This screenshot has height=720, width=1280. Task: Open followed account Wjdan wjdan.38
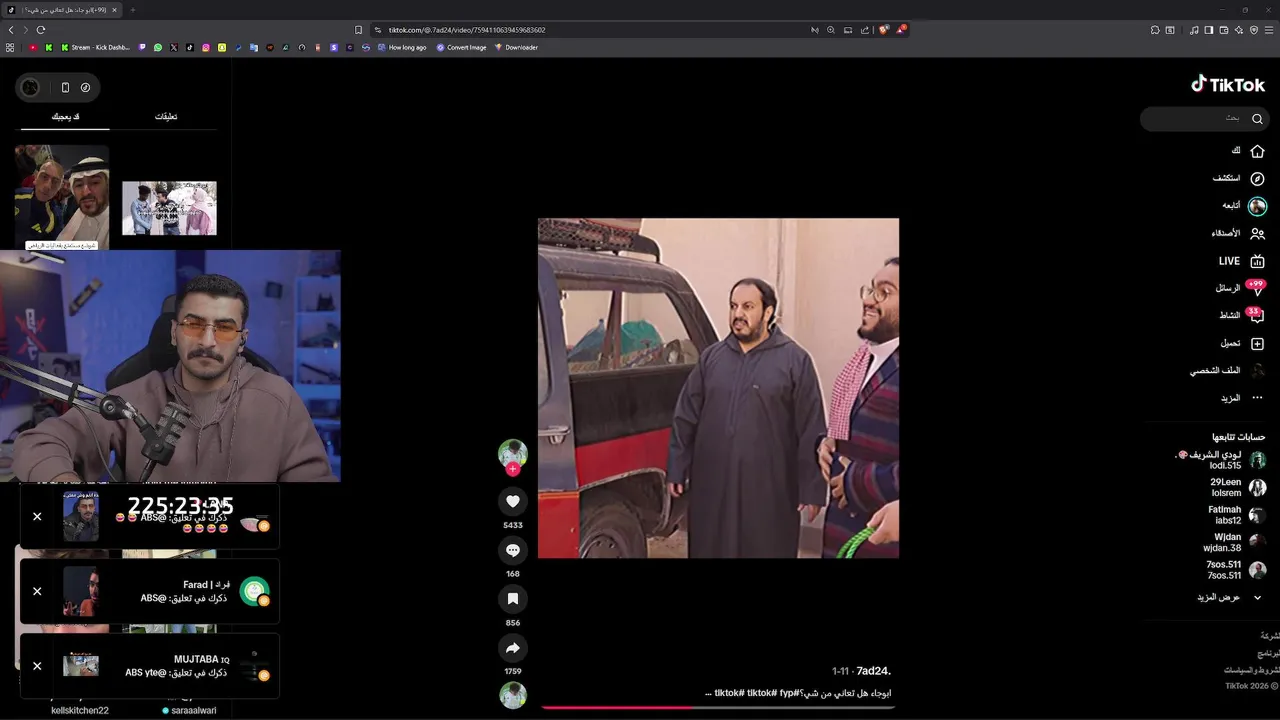coord(1236,543)
